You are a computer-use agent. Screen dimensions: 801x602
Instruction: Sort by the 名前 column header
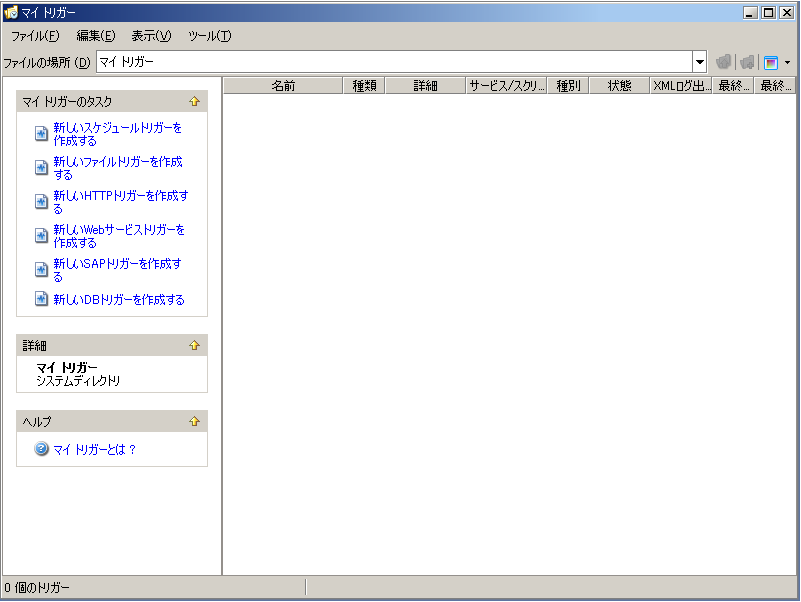click(x=283, y=86)
